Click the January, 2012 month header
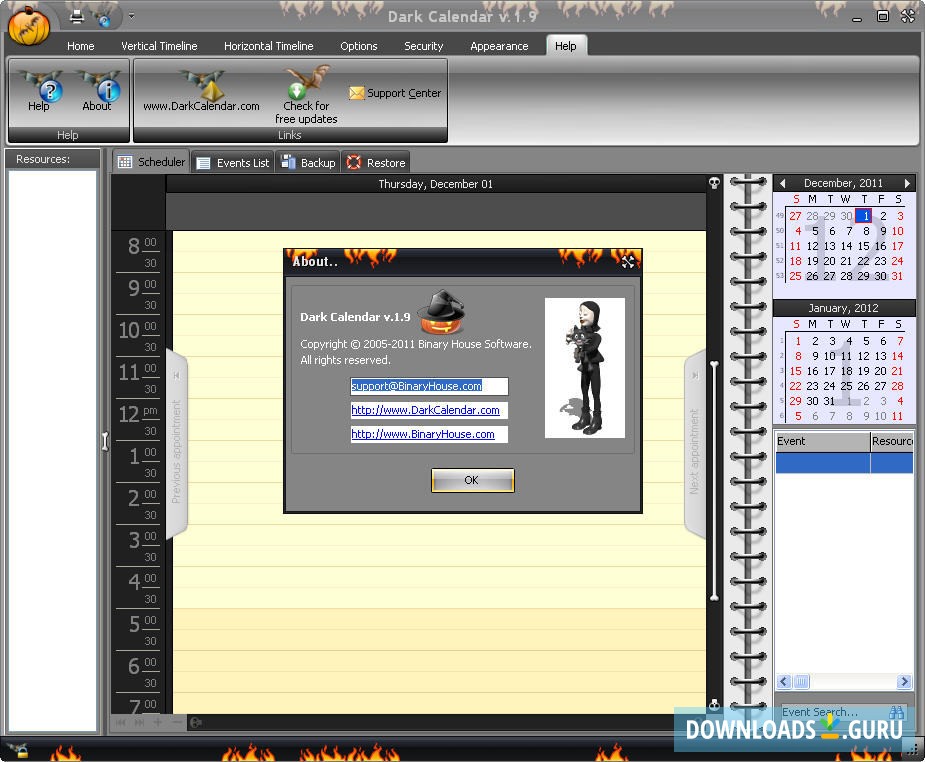Screen dimensions: 925x762 [843, 308]
